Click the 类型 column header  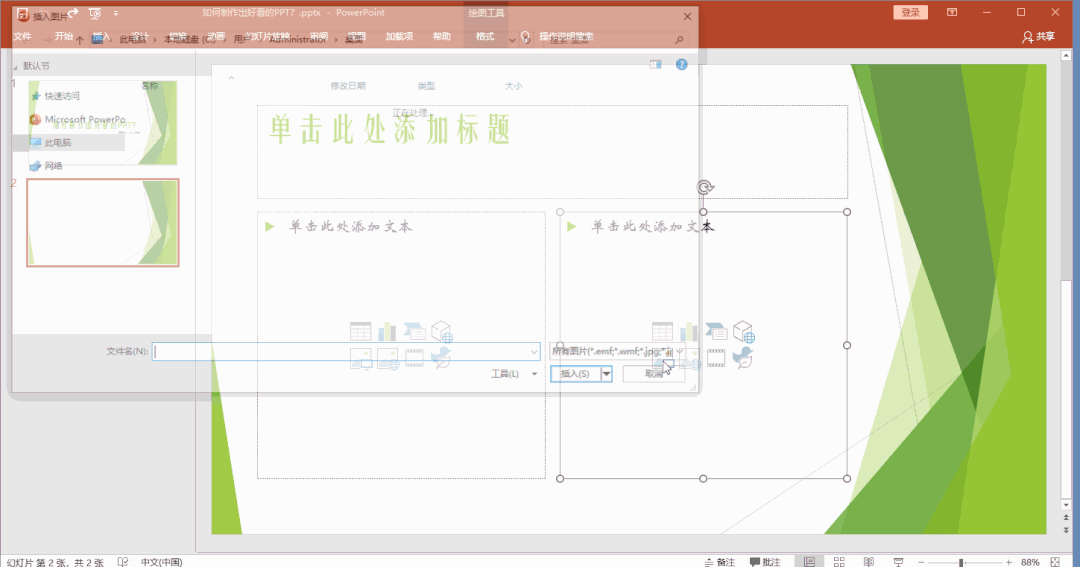[426, 85]
